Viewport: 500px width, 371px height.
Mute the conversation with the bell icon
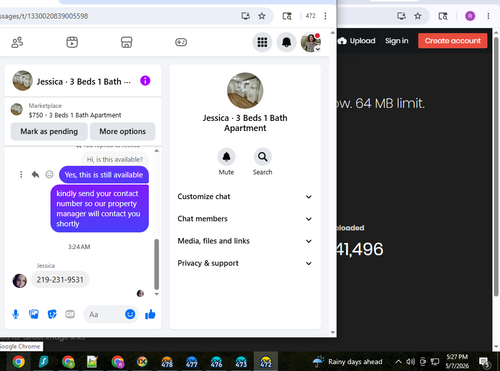tap(226, 157)
